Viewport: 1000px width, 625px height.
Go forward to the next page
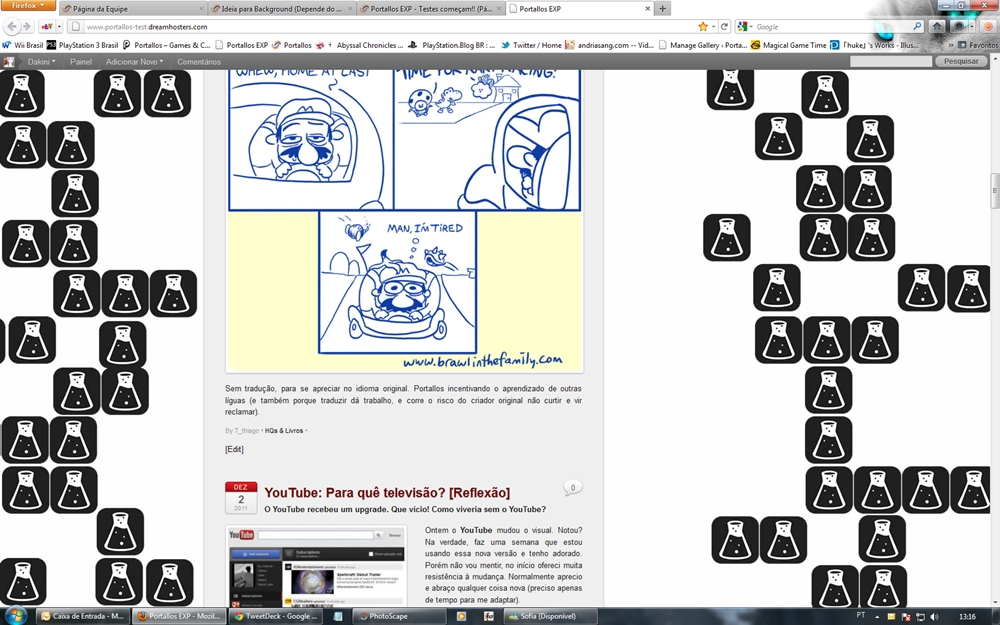pyautogui.click(x=27, y=27)
